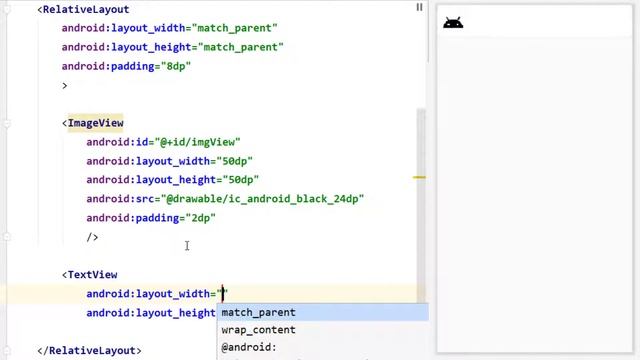This screenshot has width=640, height=360.
Task: Click the android:src attribute name
Action: pos(120,199)
